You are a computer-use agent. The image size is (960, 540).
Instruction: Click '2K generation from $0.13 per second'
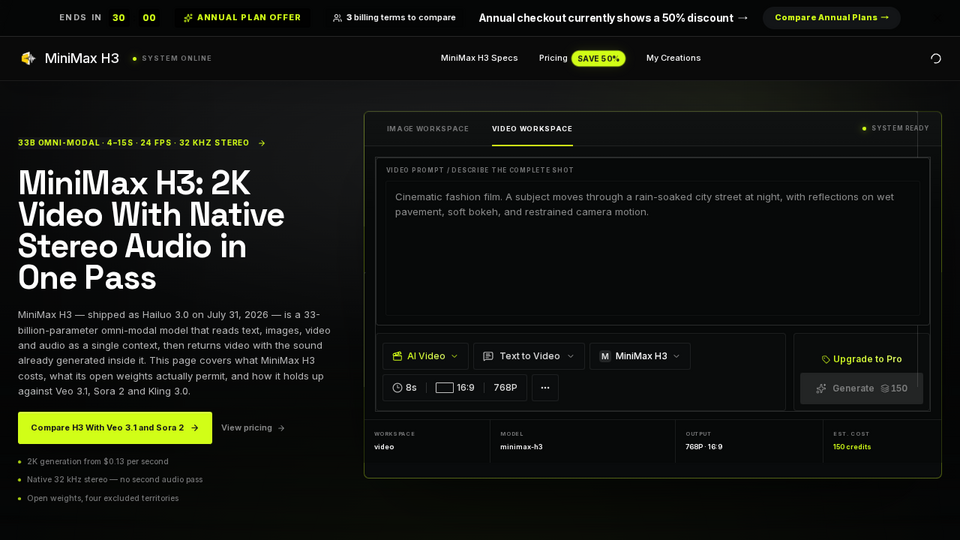tap(98, 462)
